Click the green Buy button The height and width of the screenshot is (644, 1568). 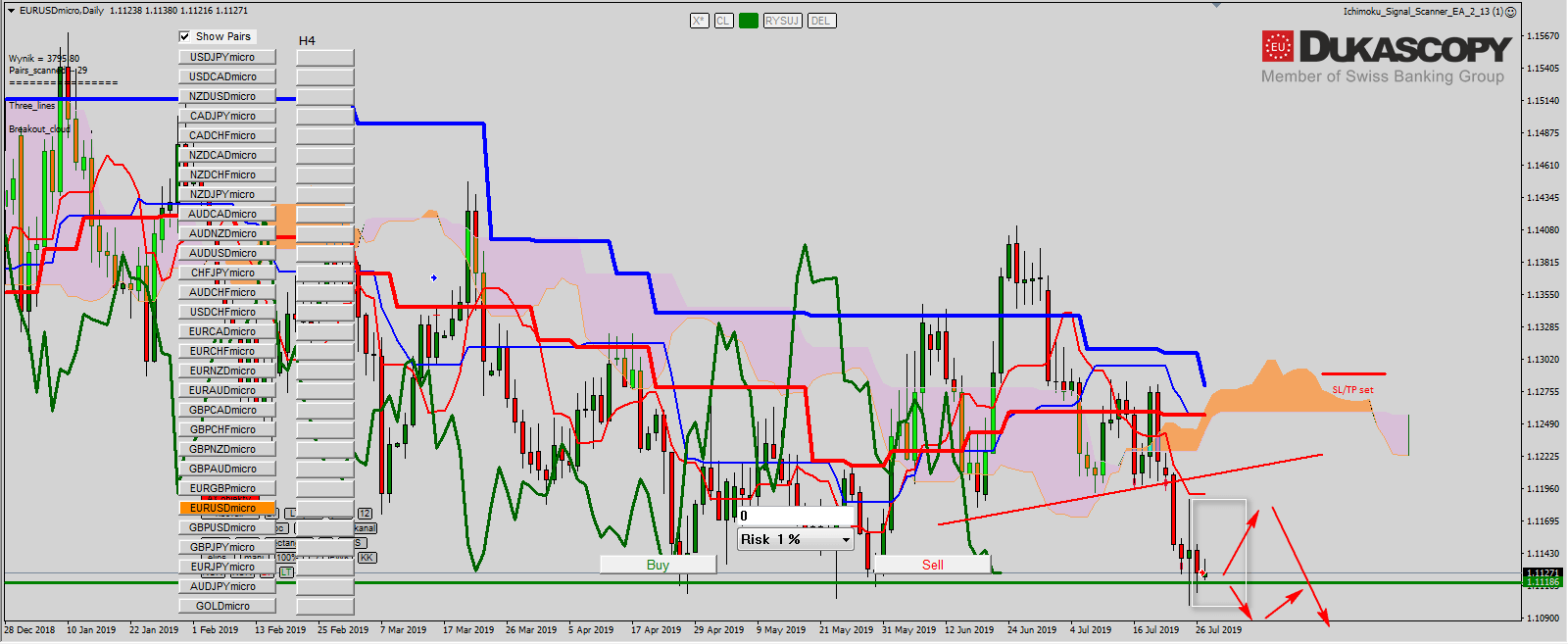[658, 565]
